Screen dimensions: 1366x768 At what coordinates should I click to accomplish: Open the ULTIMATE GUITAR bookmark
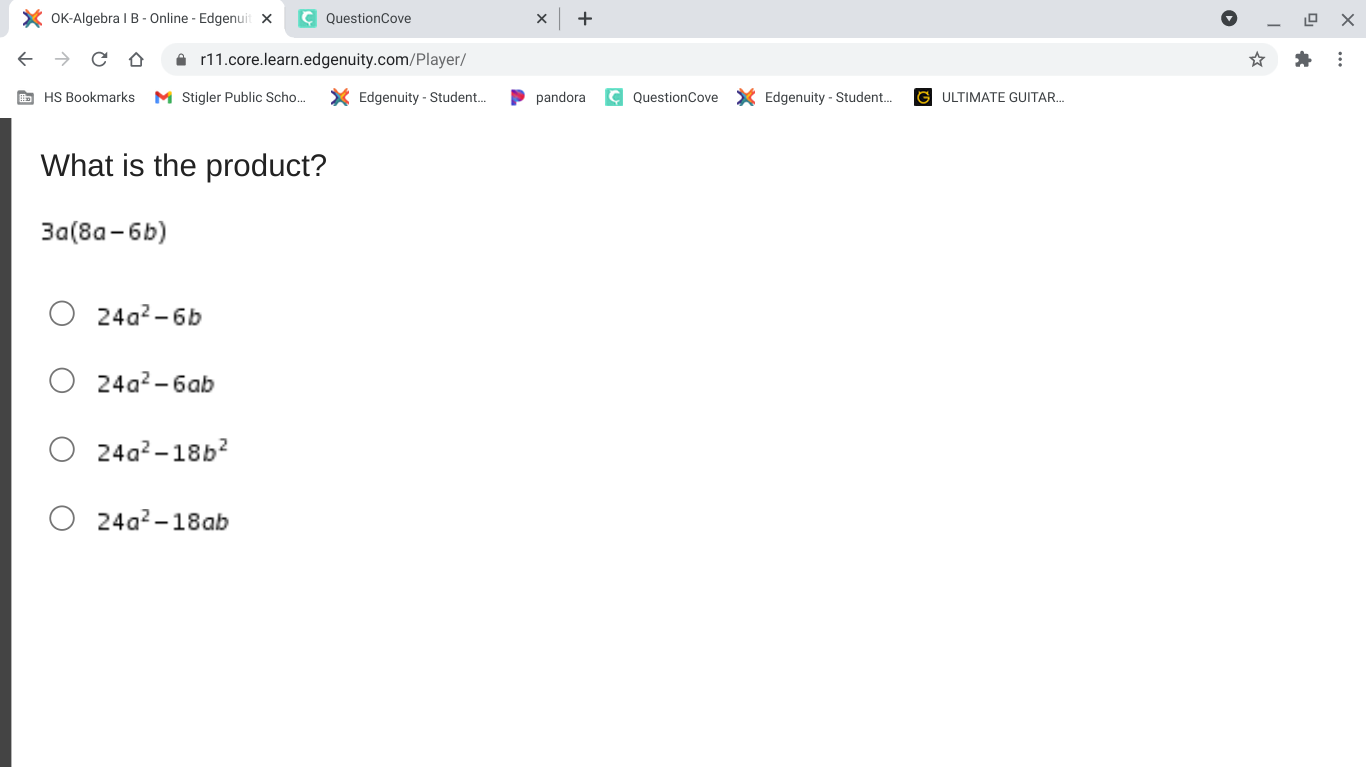click(989, 97)
